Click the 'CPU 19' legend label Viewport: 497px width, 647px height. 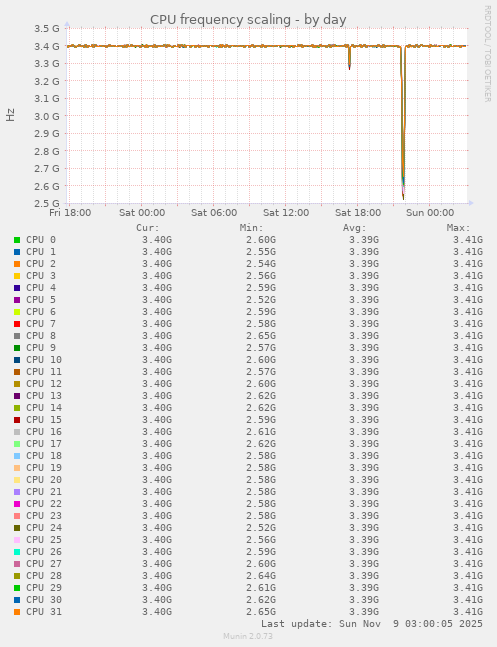click(44, 468)
